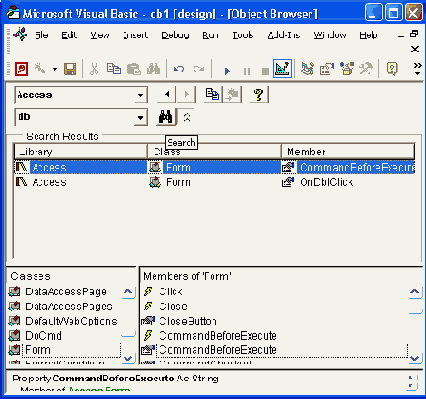Image resolution: width=426 pixels, height=399 pixels.
Task: Open the Help menu
Action: coord(368,35)
